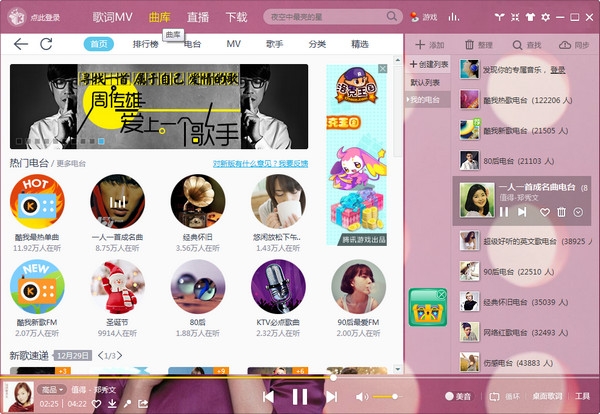600x414 pixels.
Task: Open the 经典怀旧 radio thumbnail
Action: tap(197, 200)
